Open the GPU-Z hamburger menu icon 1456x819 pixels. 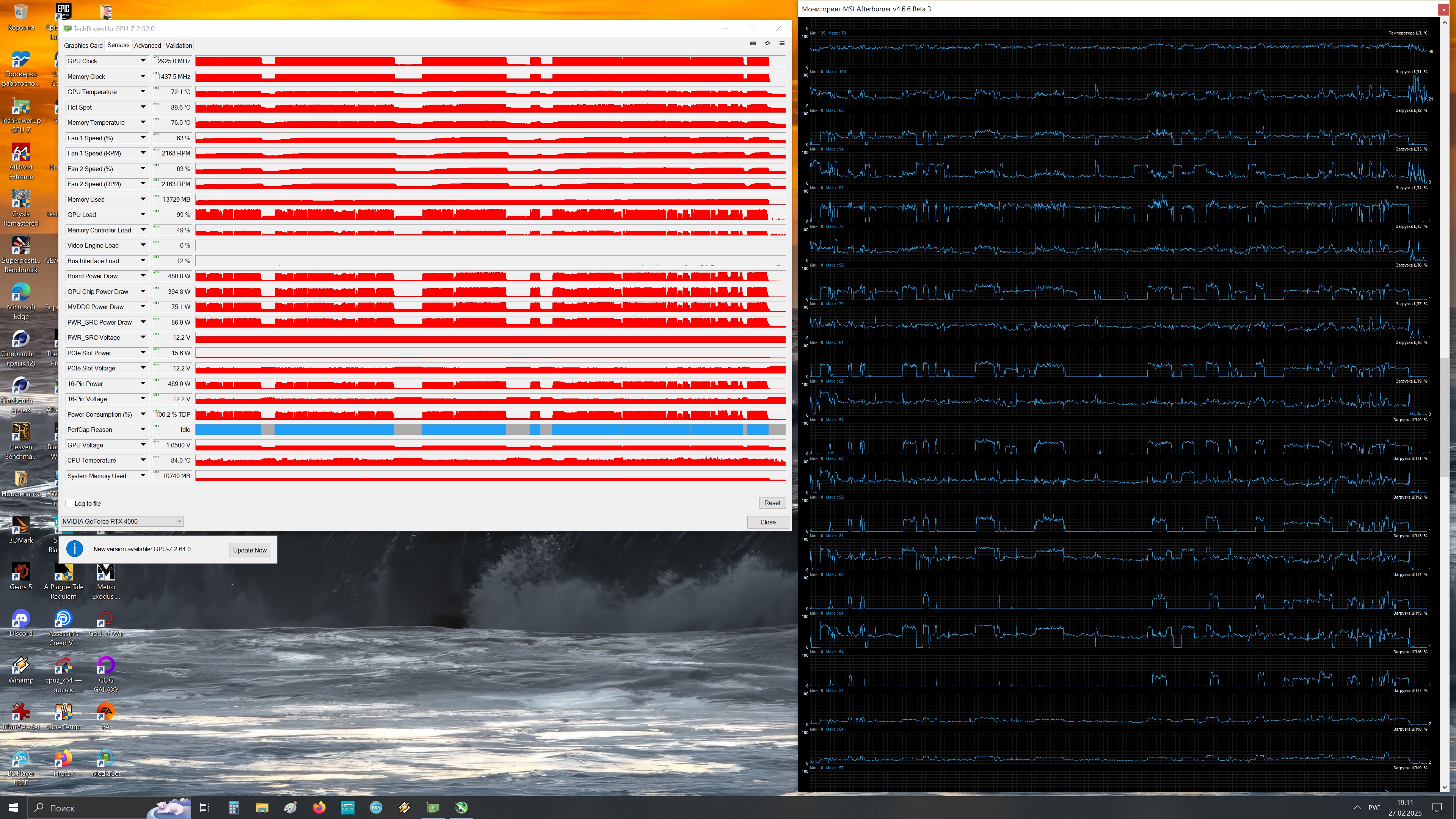click(782, 44)
